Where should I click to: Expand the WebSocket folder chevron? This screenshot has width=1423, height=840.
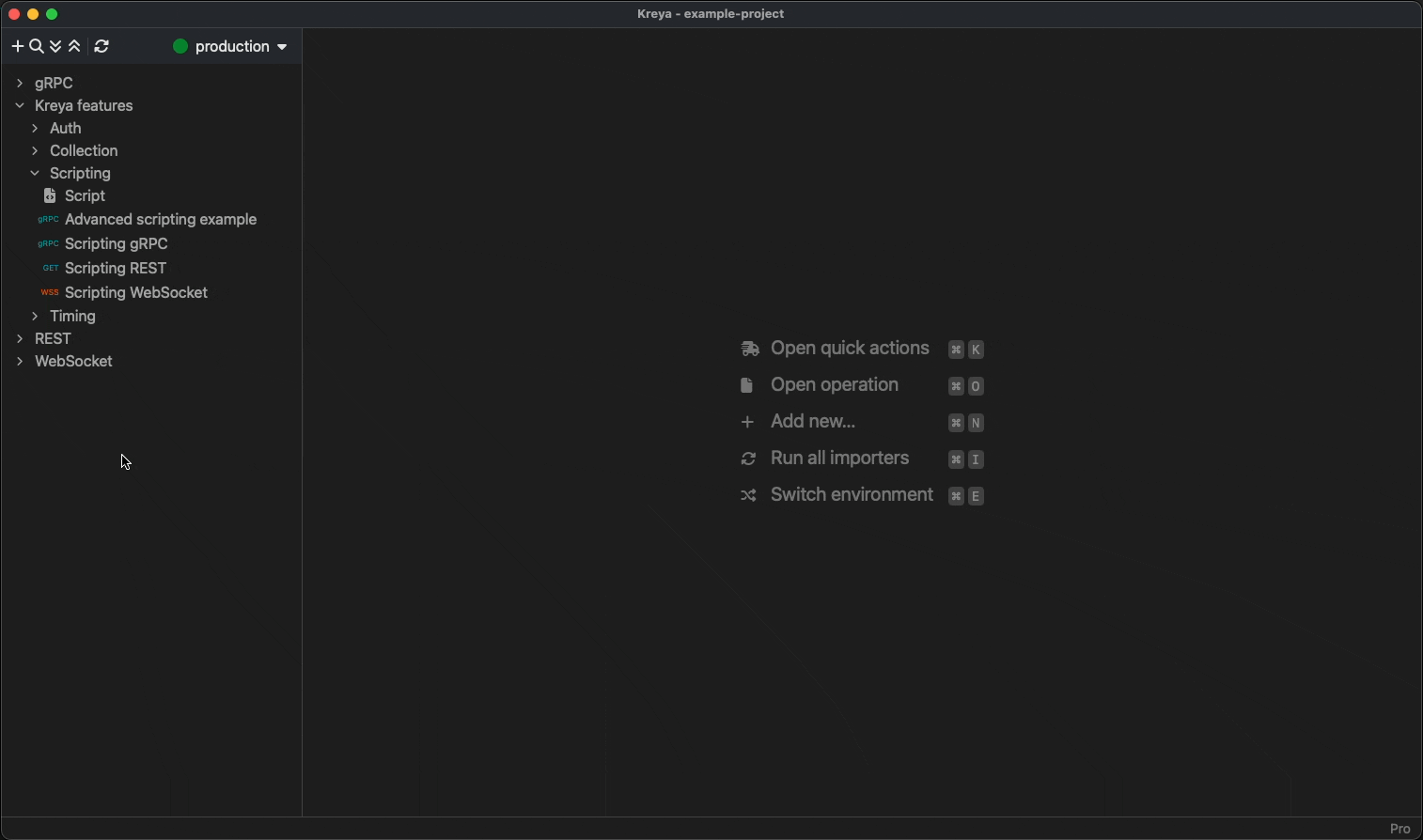pos(20,362)
